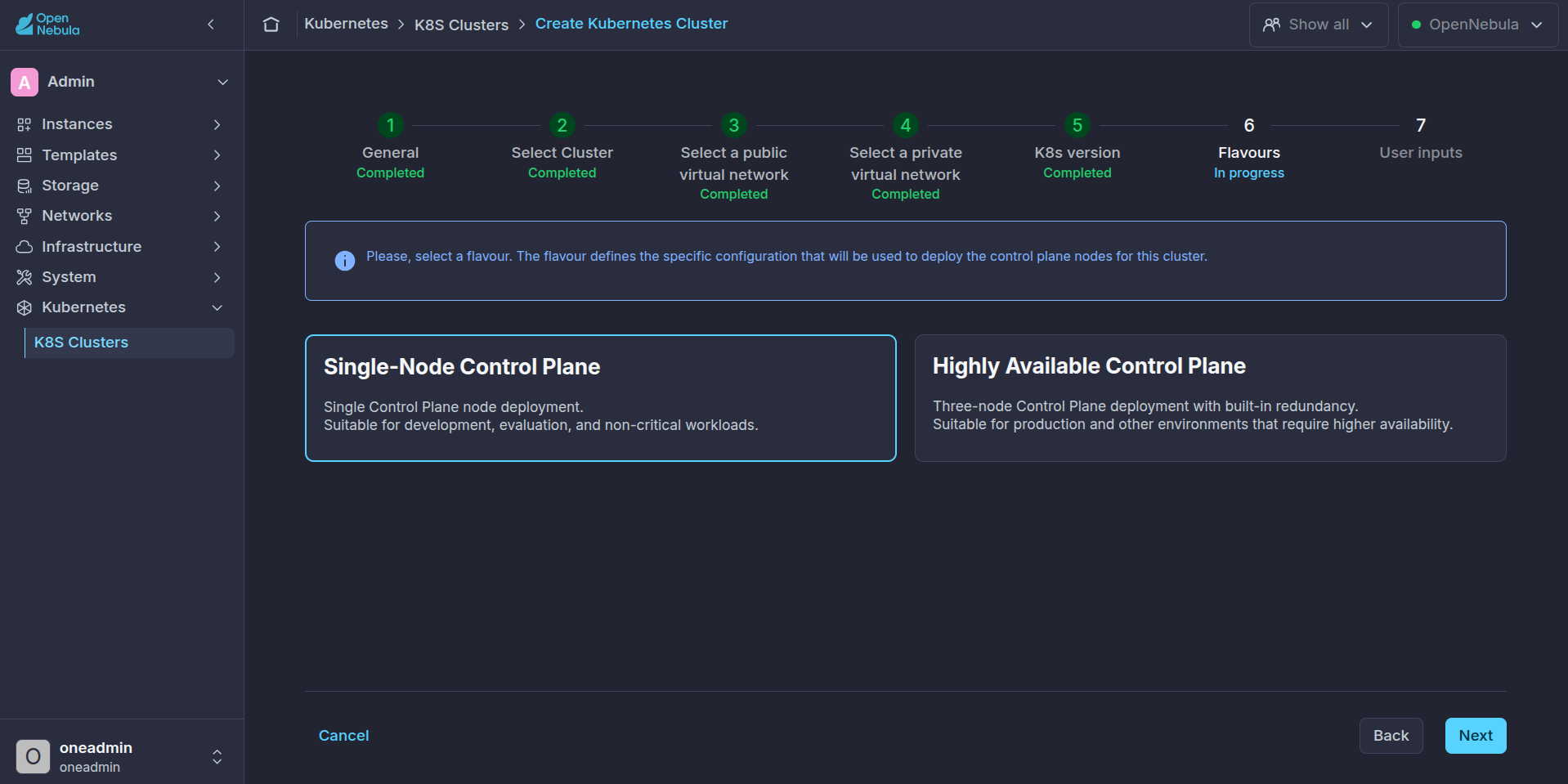Click the Kubernetes label in the sidebar

[83, 307]
